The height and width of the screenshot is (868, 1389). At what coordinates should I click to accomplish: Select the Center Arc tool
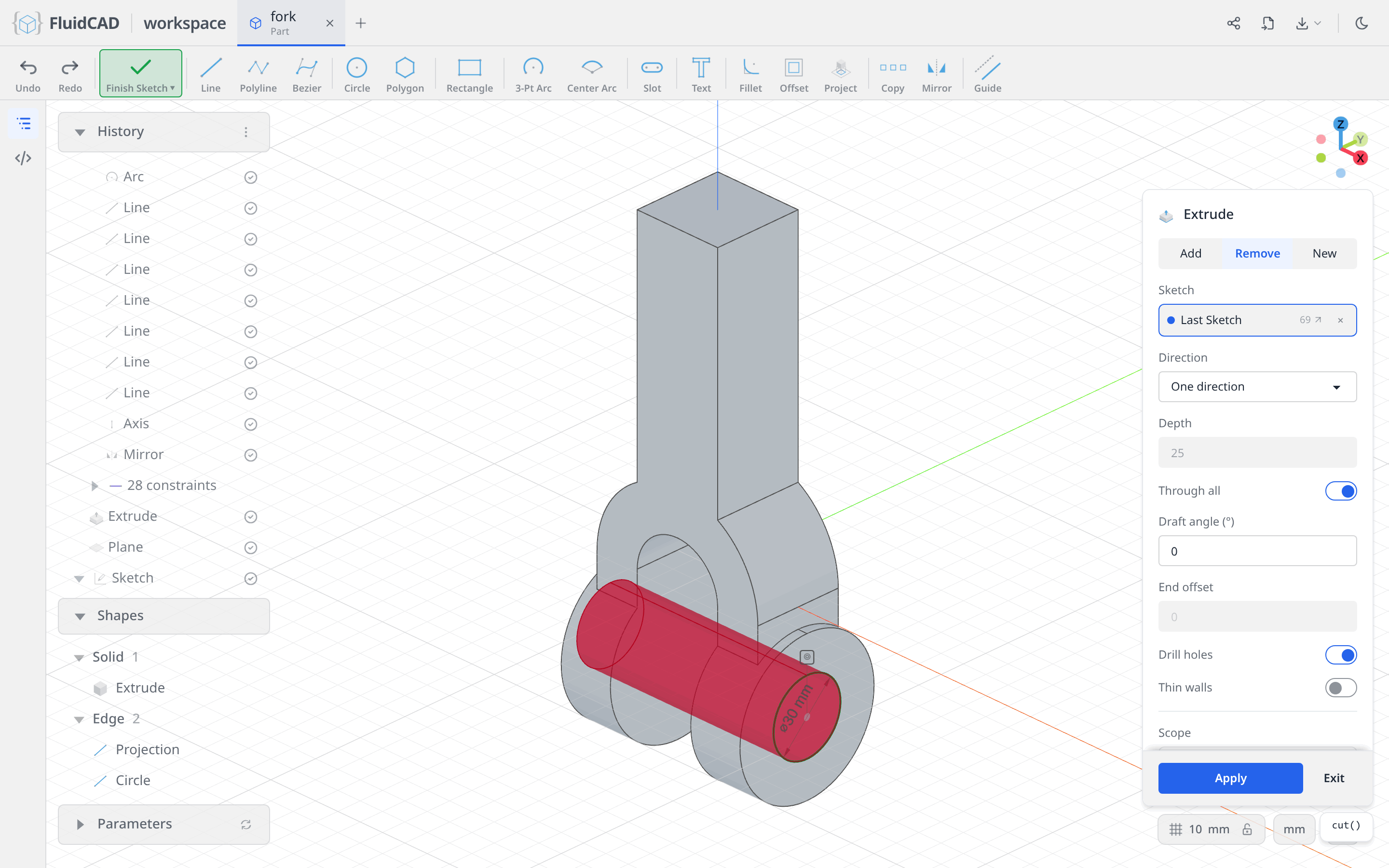click(x=592, y=75)
